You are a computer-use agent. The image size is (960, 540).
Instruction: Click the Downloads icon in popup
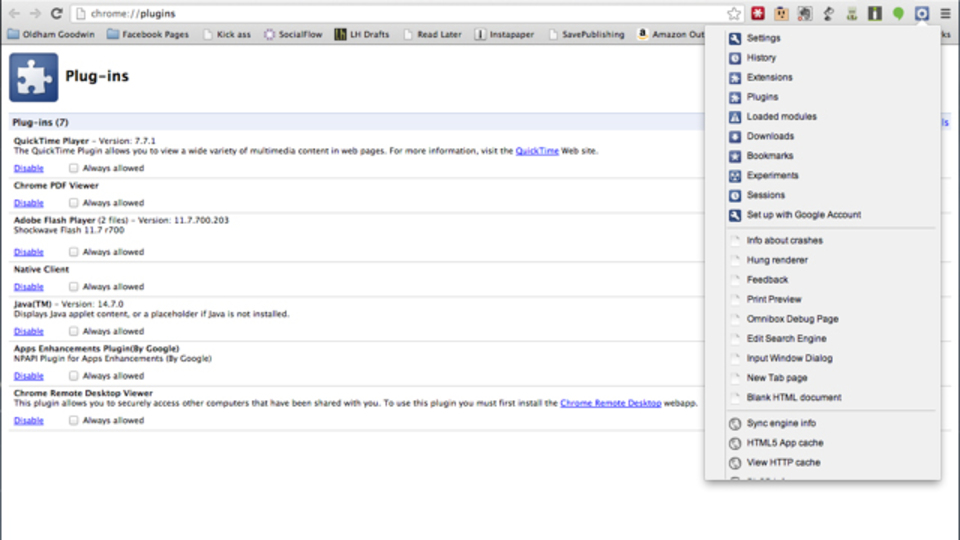tap(735, 137)
